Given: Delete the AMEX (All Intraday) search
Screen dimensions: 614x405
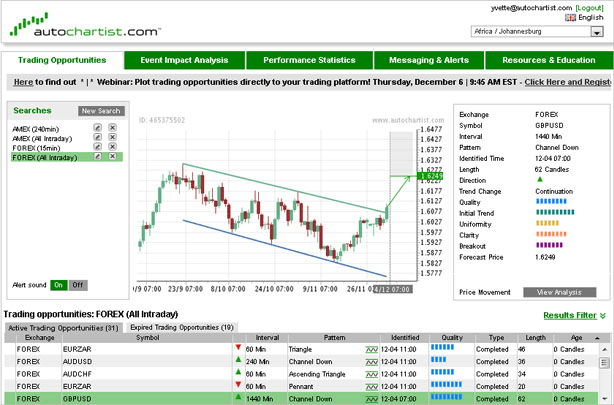Looking at the screenshot, I should pyautogui.click(x=112, y=138).
